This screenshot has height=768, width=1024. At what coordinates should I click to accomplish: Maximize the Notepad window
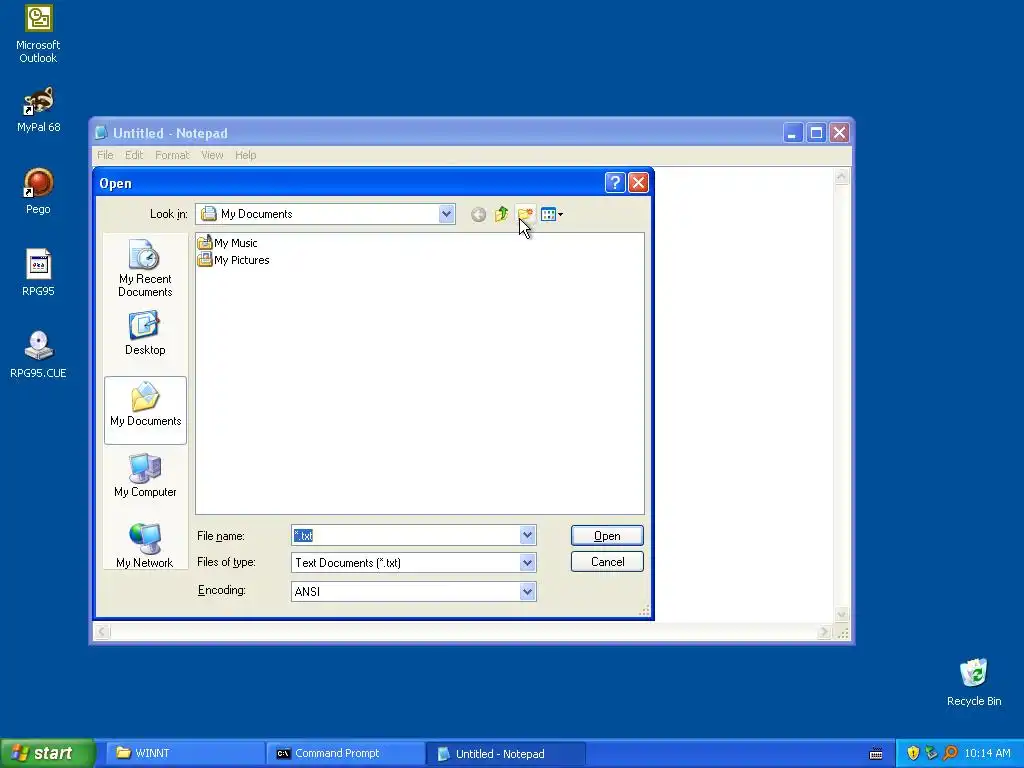tap(816, 133)
